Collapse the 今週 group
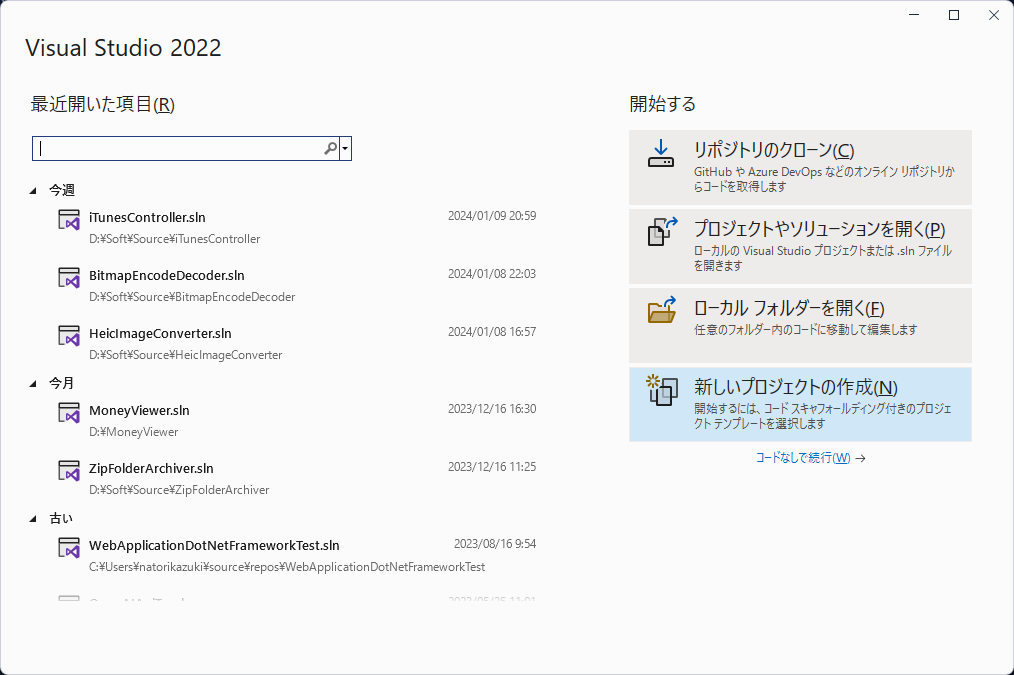1014x675 pixels. point(35,190)
